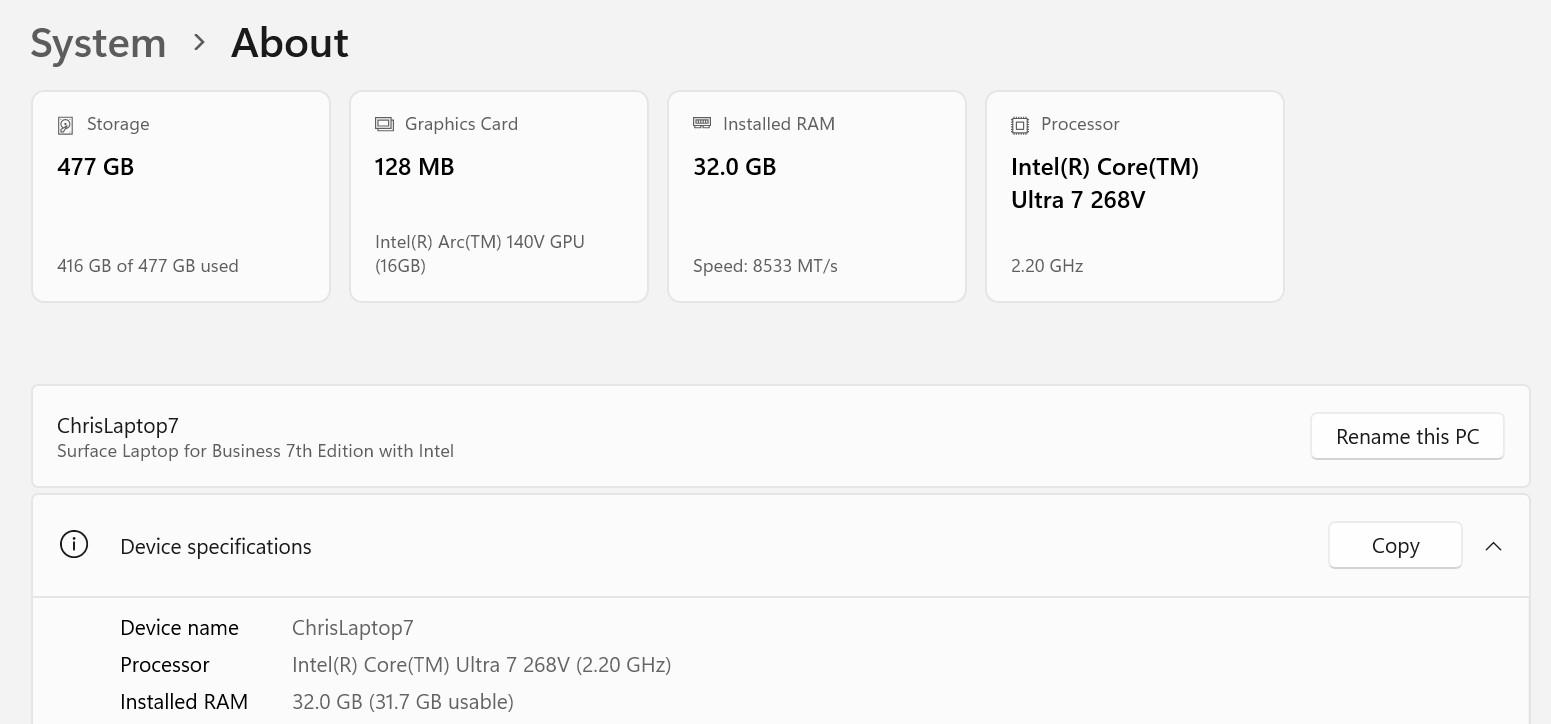The width and height of the screenshot is (1551, 724).
Task: Click the Installed RAM 31.7 GB usable value
Action: (402, 702)
